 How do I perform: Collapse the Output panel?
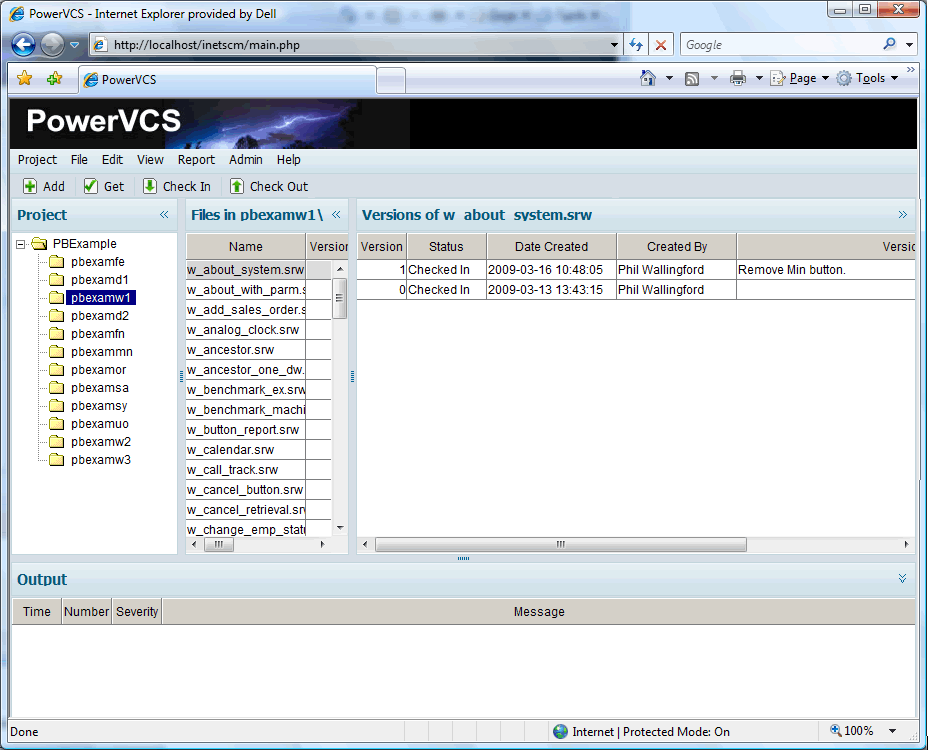(902, 578)
